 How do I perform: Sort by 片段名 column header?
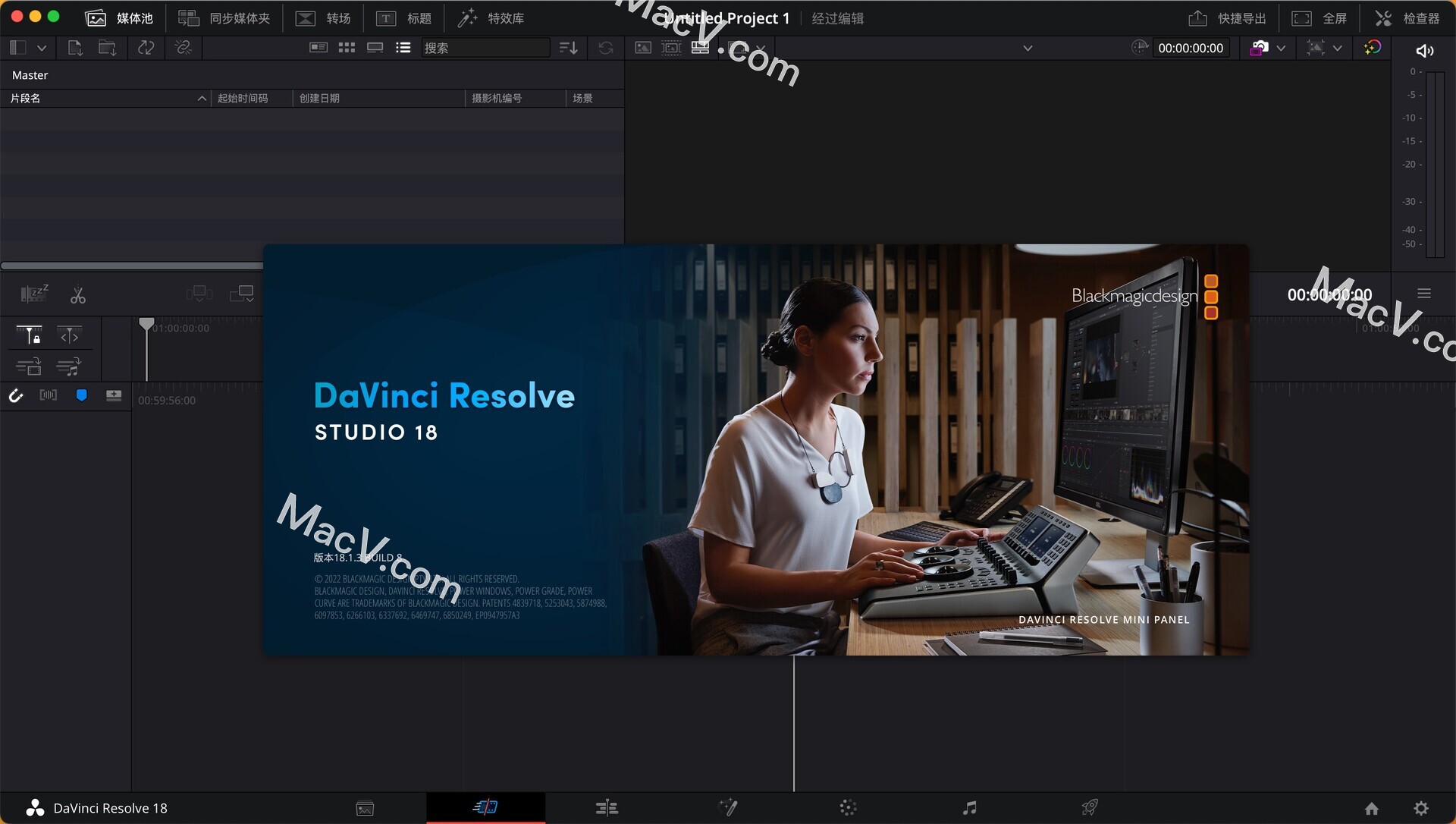[x=106, y=98]
